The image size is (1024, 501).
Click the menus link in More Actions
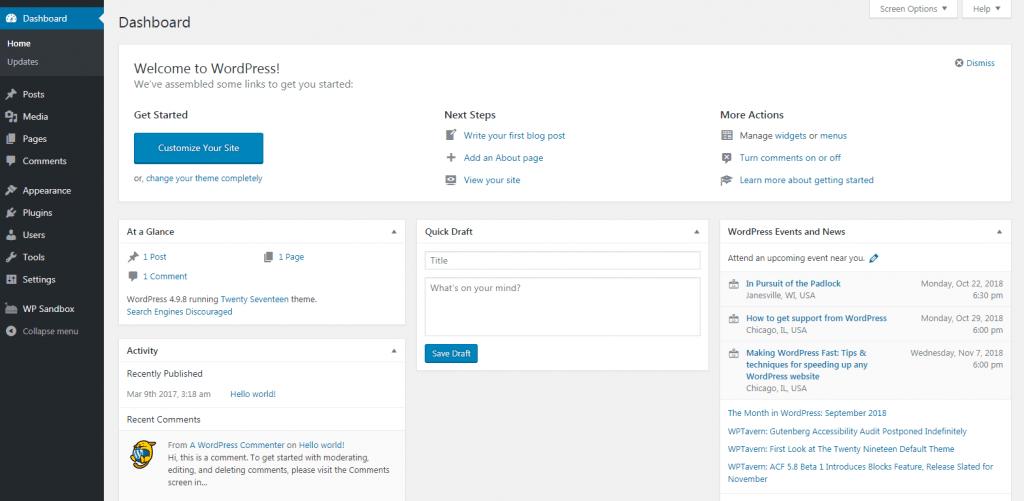(x=833, y=136)
